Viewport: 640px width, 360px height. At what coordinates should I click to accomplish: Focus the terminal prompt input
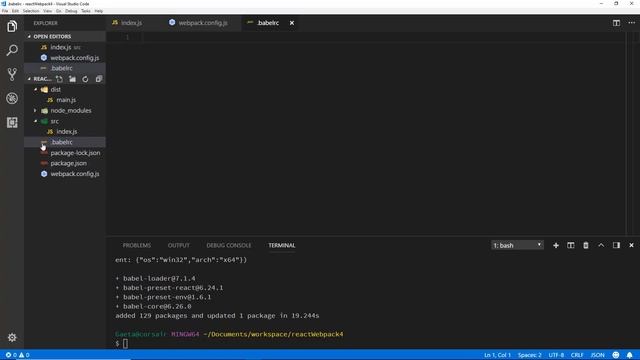125,344
